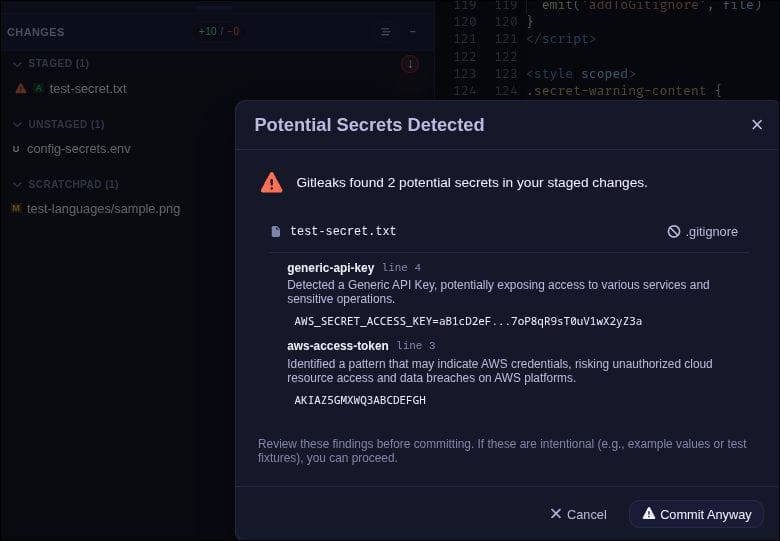Click the '.secret-warning-content {' code line
780x541 pixels.
[x=624, y=90]
